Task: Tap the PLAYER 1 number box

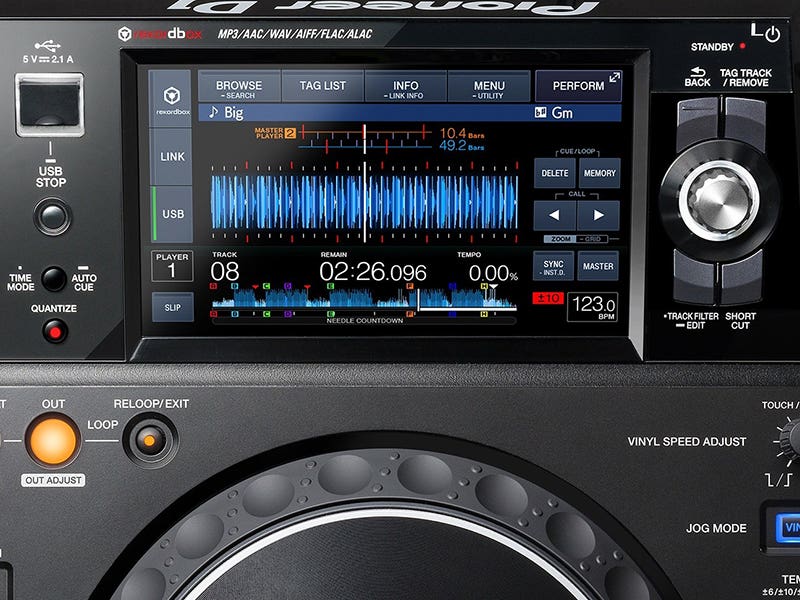Action: 172,266
